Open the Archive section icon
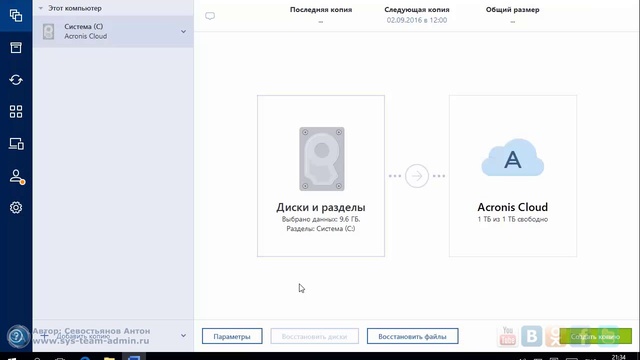This screenshot has height=360, width=640. click(x=16, y=47)
